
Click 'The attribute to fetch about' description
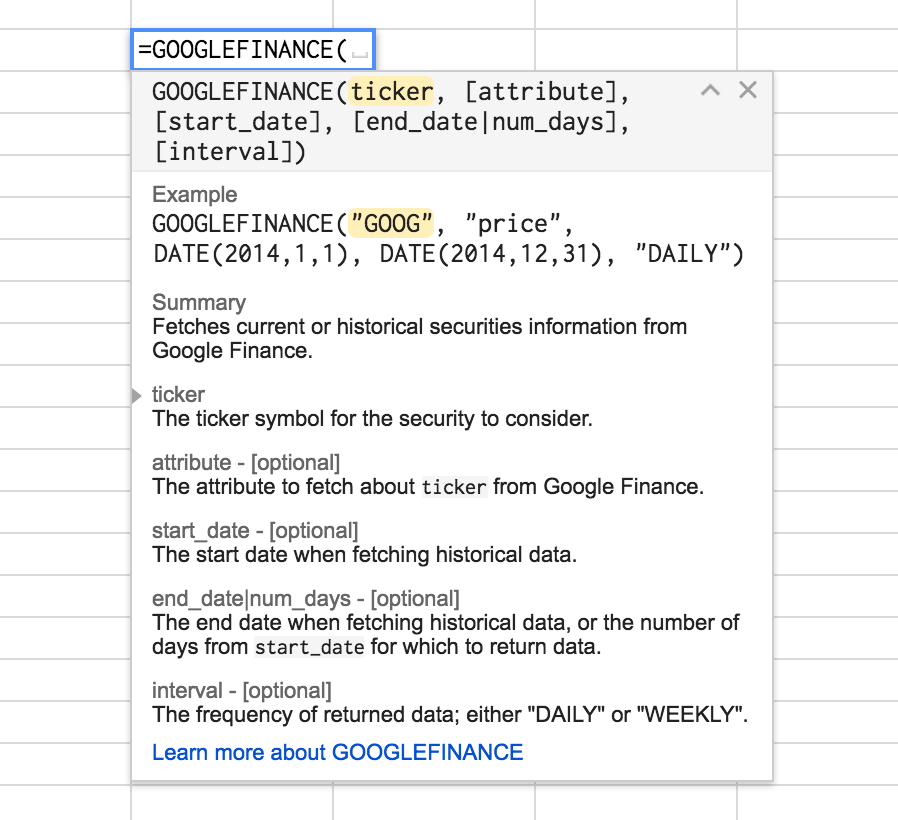[x=428, y=487]
